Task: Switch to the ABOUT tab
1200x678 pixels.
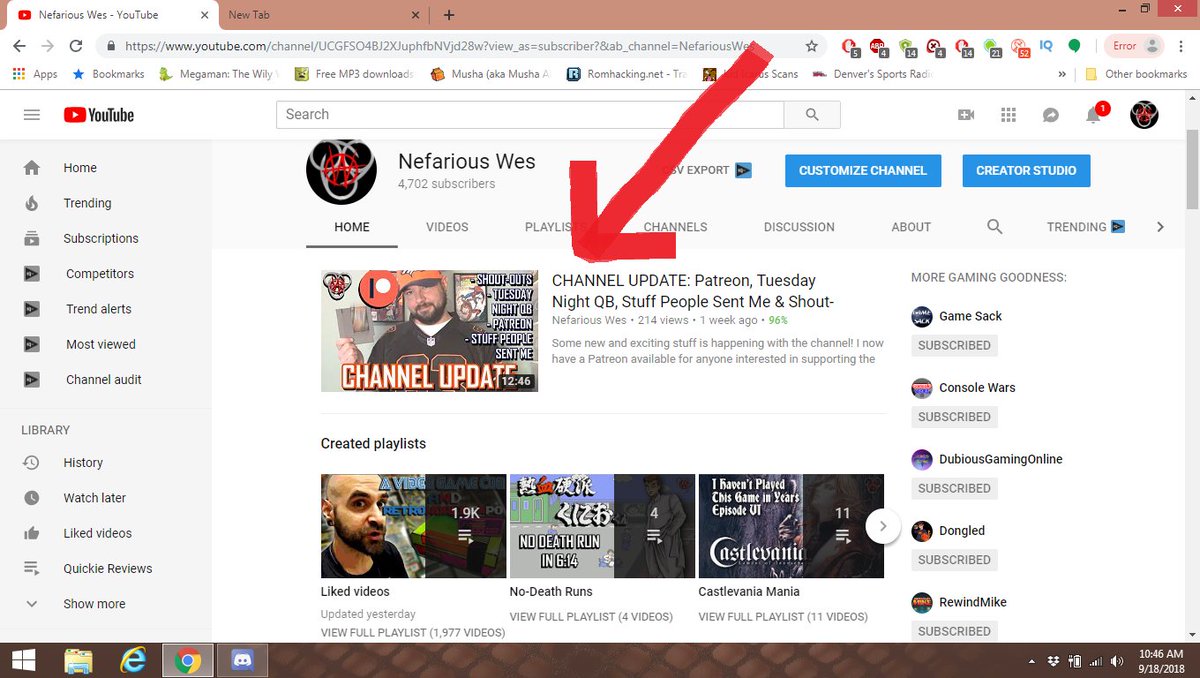Action: [911, 227]
